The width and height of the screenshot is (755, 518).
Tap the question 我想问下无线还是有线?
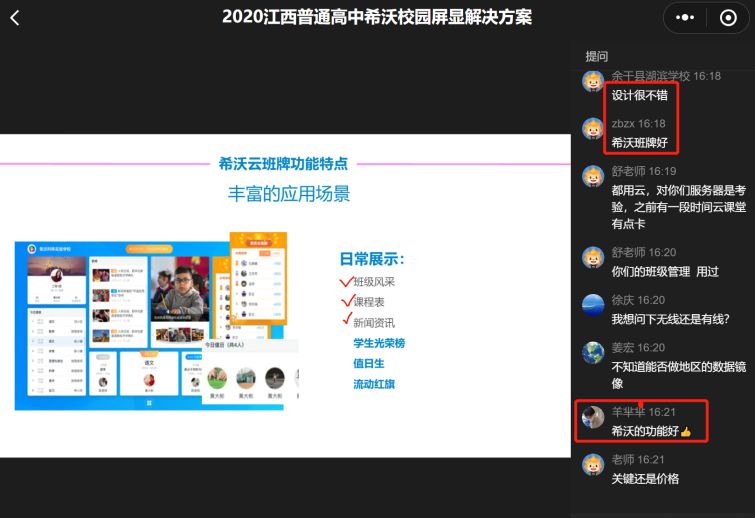pyautogui.click(x=670, y=319)
